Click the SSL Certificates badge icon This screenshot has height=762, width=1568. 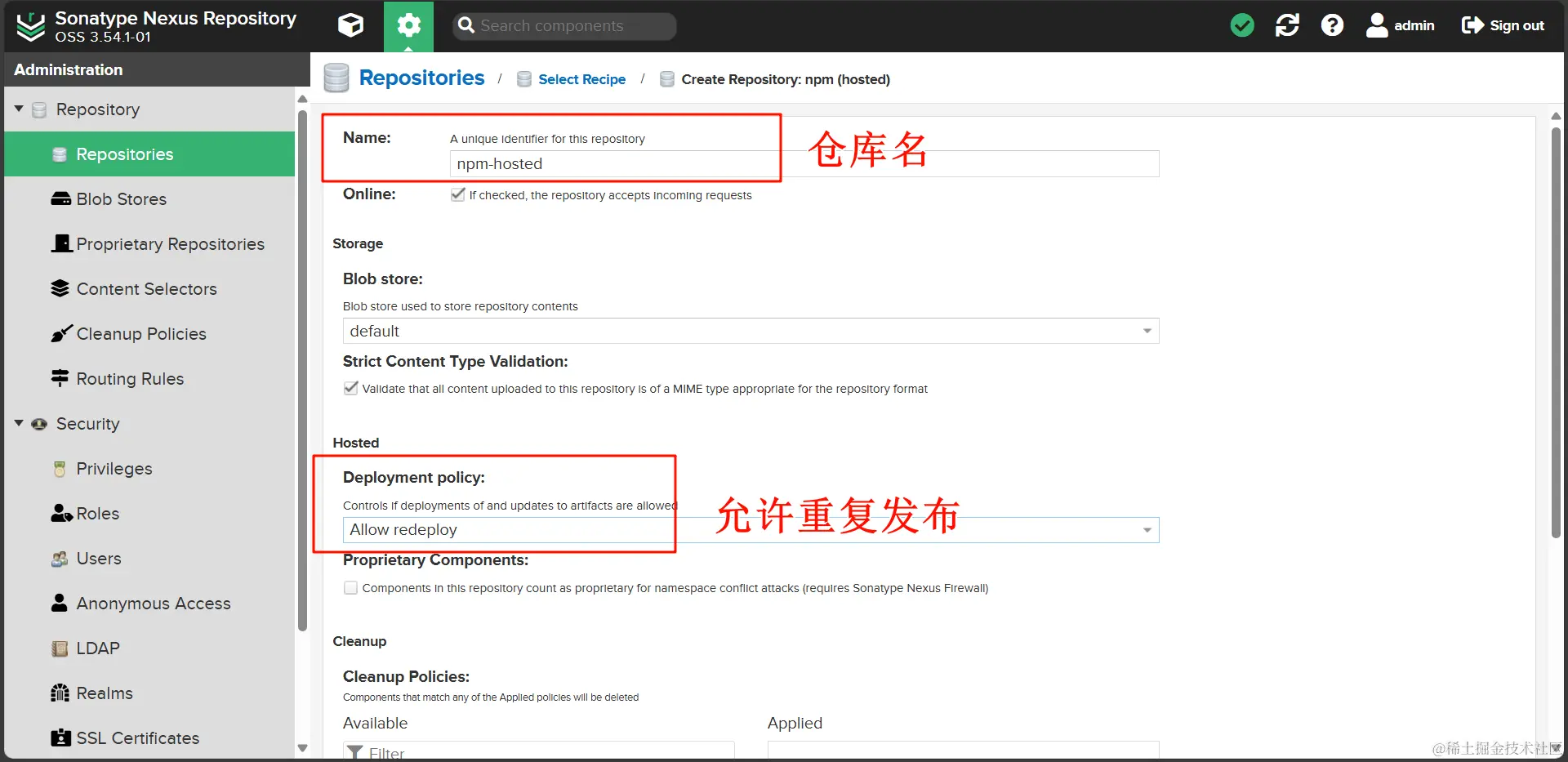(x=60, y=737)
